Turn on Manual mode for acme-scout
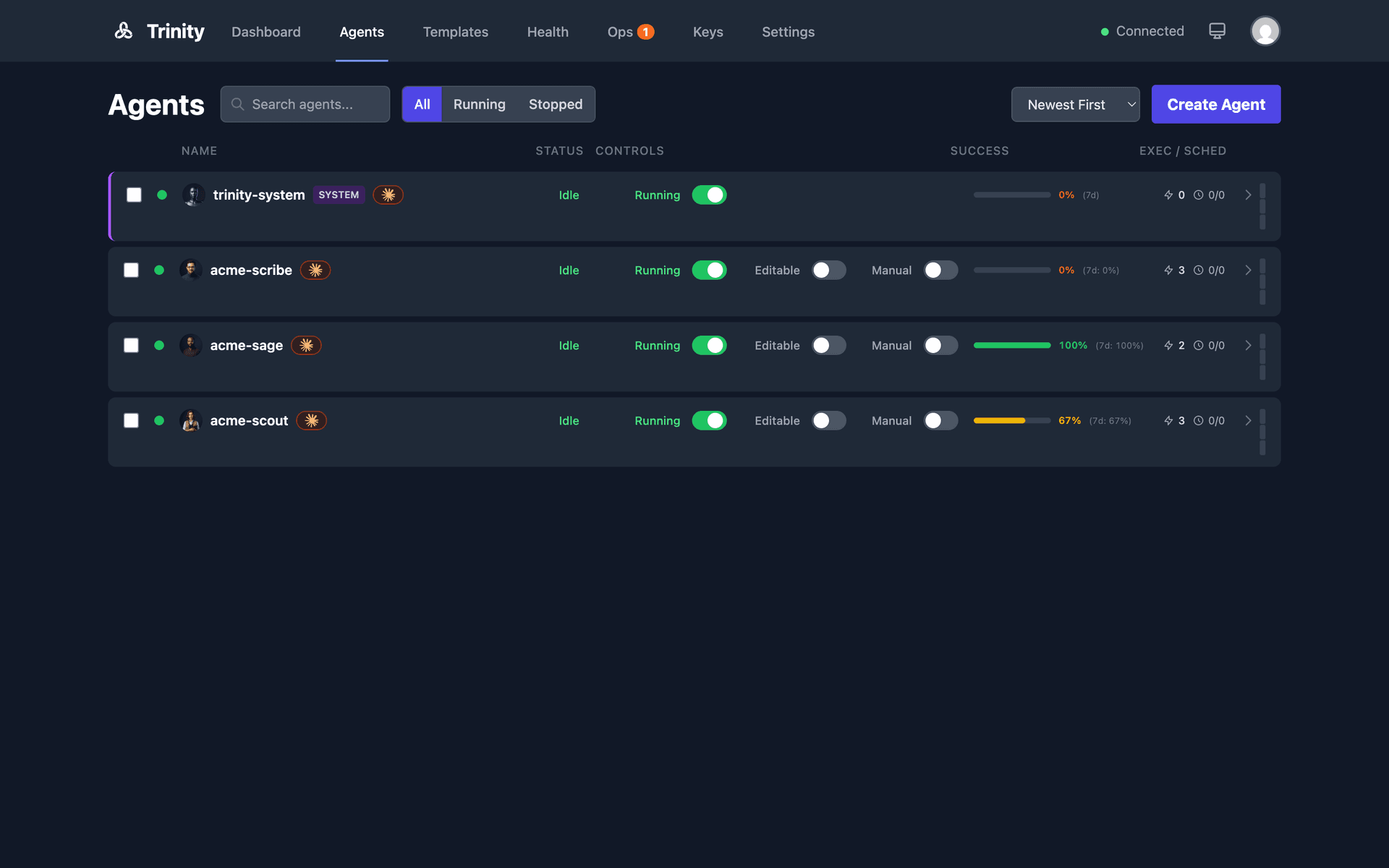The width and height of the screenshot is (1389, 868). (x=940, y=420)
